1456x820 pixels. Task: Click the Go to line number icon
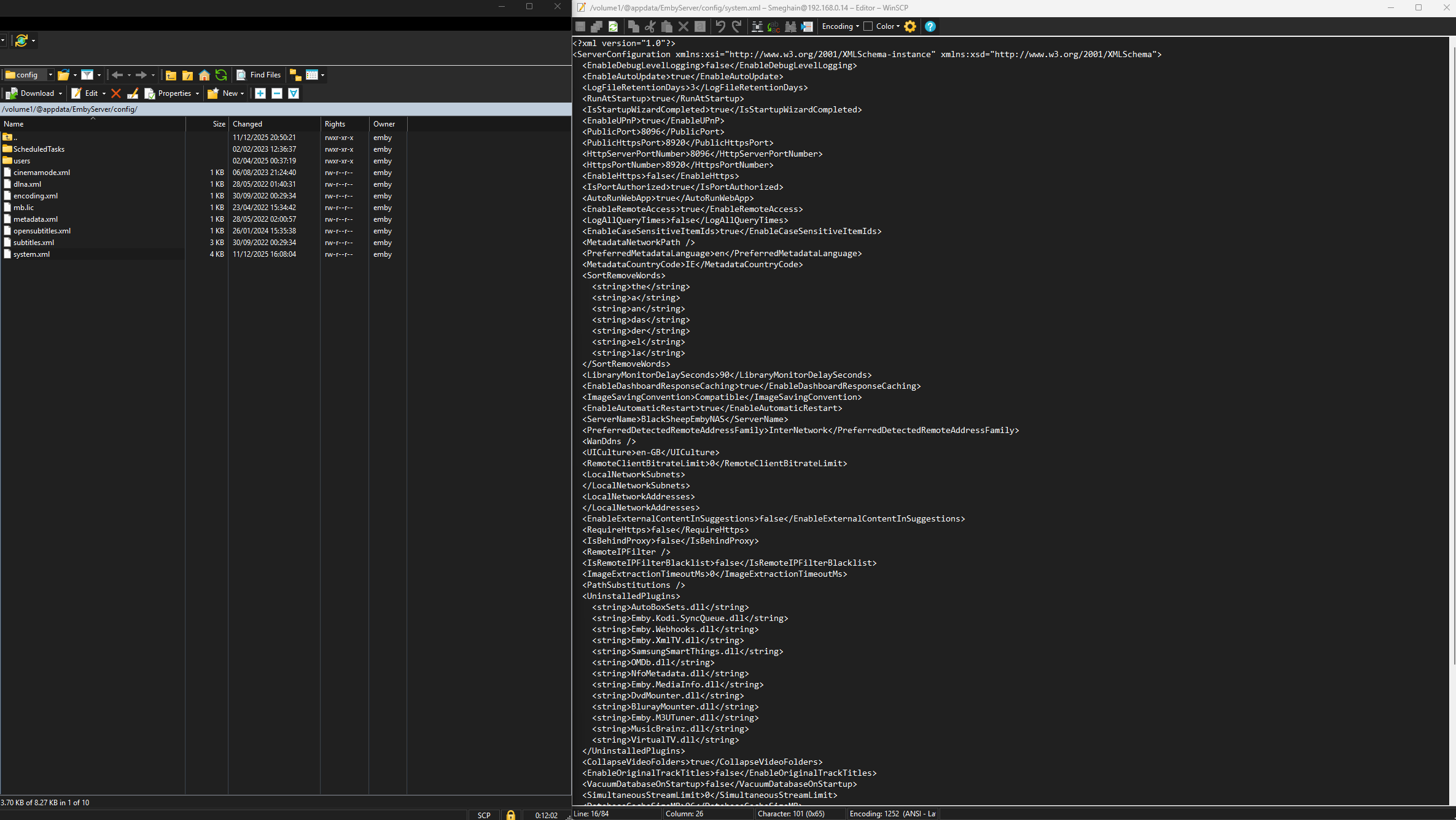(x=807, y=26)
